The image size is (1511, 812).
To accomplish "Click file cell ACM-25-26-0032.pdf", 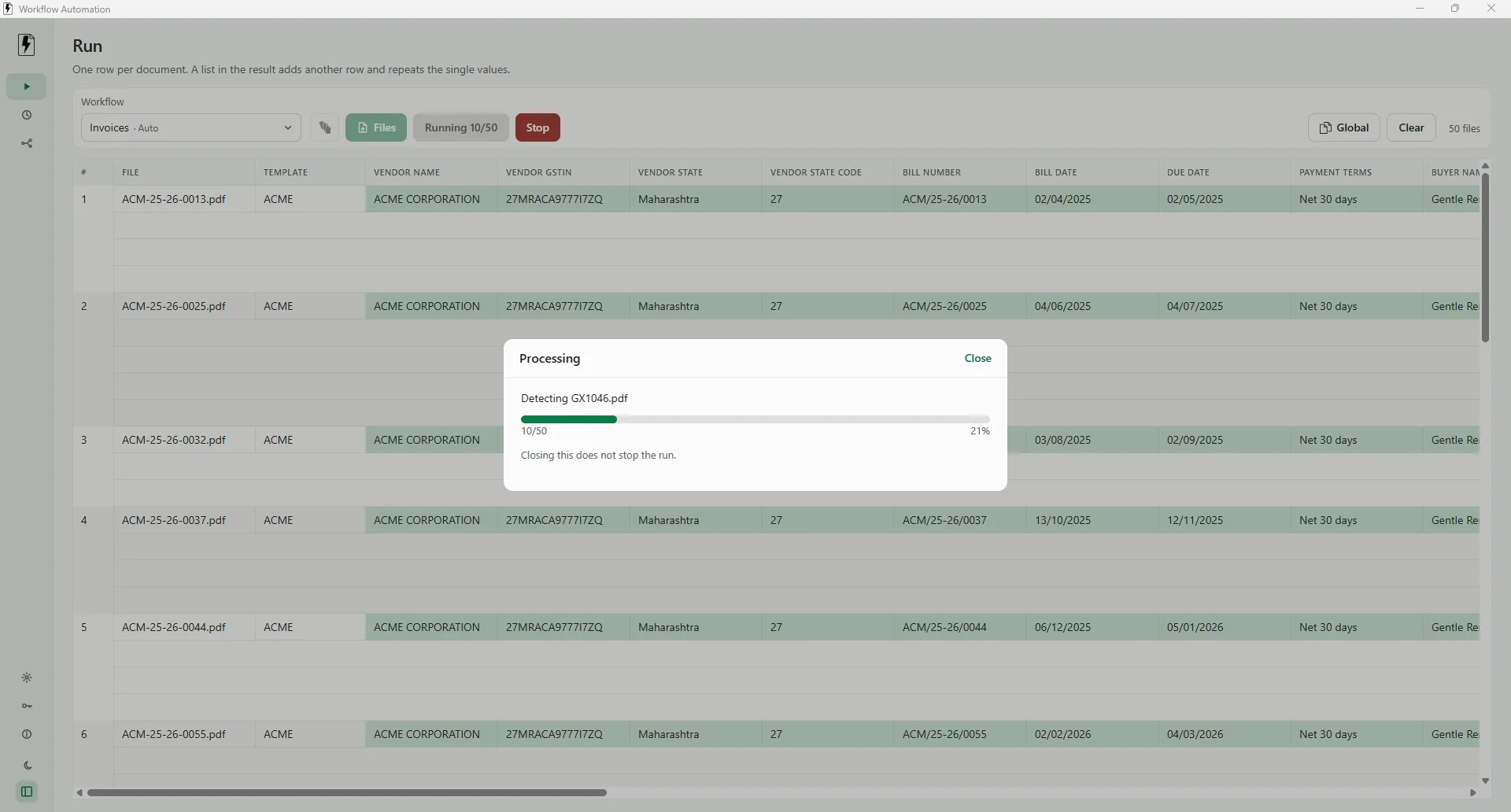I will click(184, 440).
